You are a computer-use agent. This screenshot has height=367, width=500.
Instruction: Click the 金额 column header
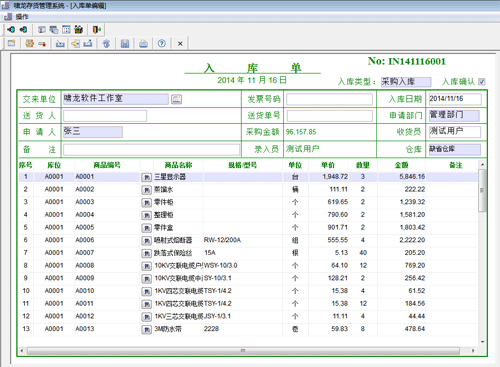401,165
